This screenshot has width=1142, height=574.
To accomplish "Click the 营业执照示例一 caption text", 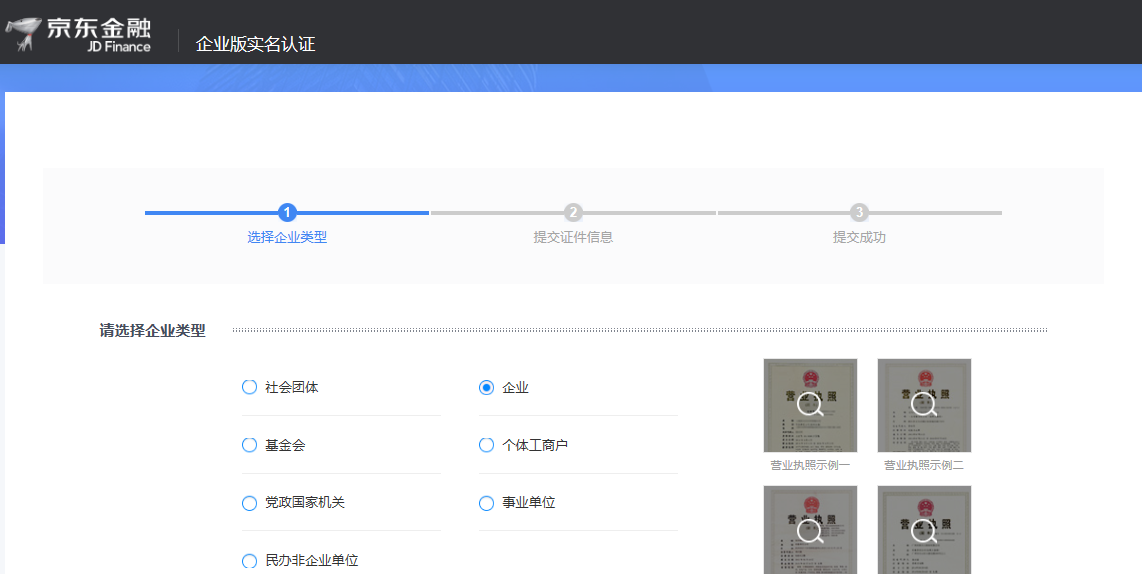I will pyautogui.click(x=810, y=466).
